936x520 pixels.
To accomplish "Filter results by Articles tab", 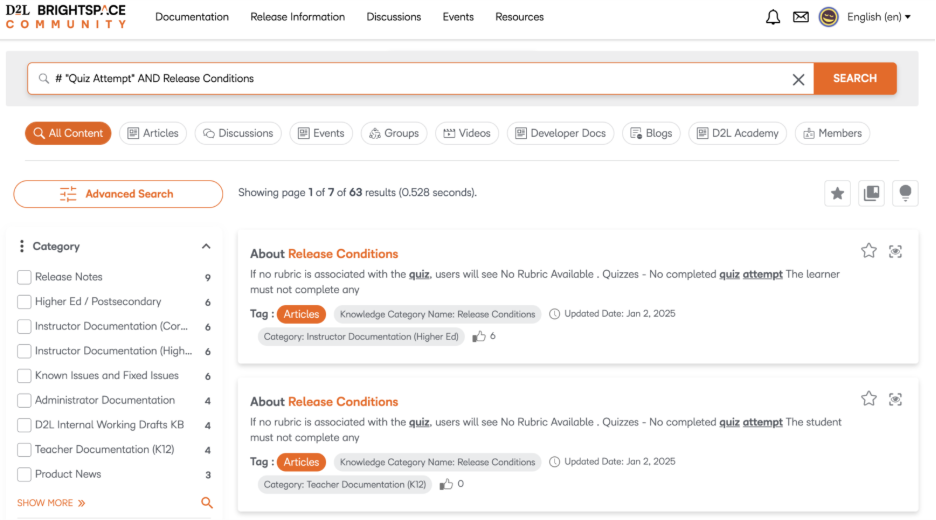I will tap(153, 133).
